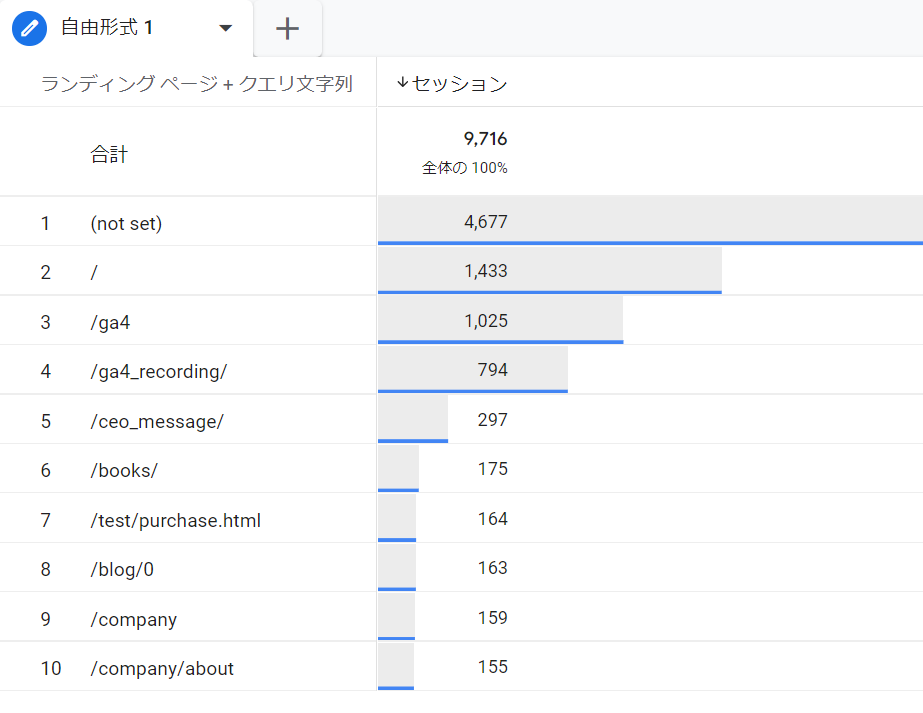Click session value 163
The image size is (923, 713).
tap(493, 568)
